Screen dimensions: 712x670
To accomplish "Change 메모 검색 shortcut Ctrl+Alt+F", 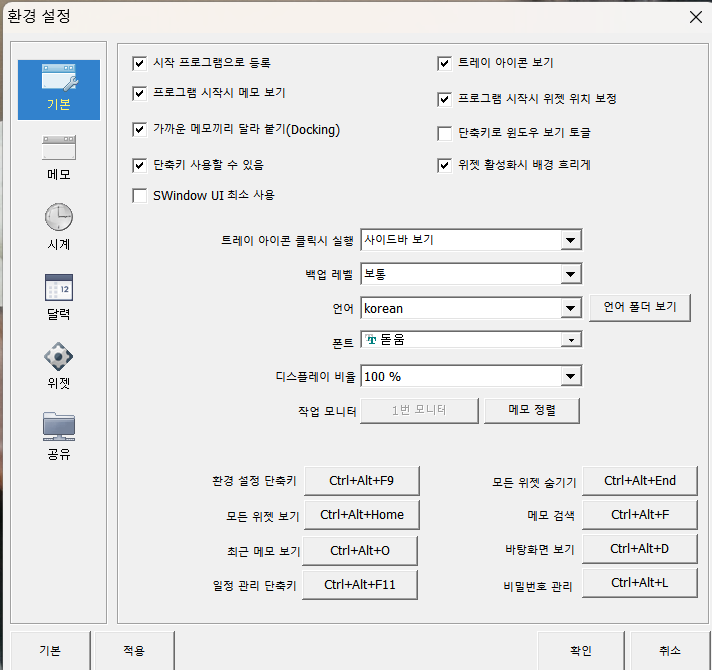I will pyautogui.click(x=640, y=515).
